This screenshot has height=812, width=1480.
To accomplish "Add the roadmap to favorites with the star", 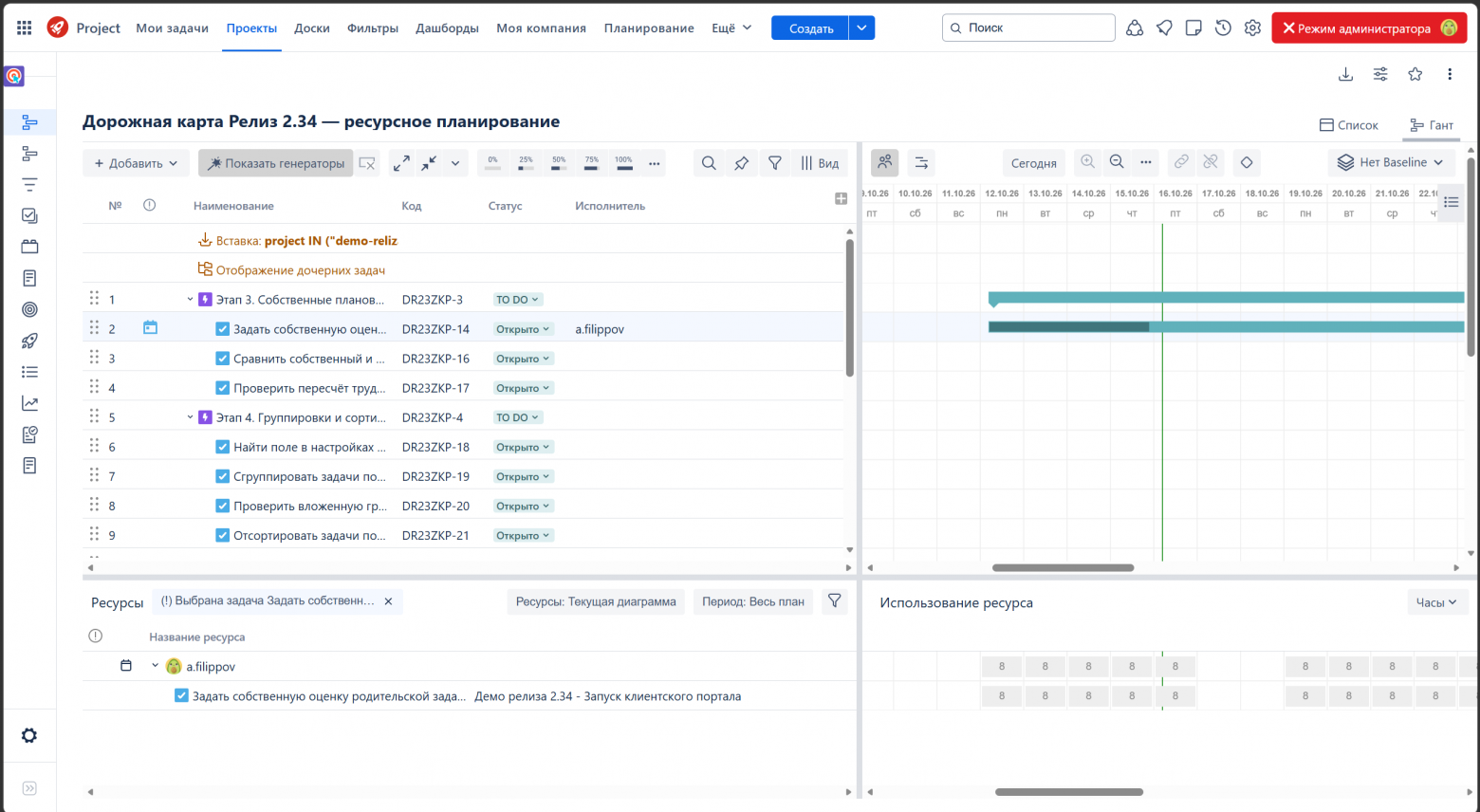I will (1415, 74).
